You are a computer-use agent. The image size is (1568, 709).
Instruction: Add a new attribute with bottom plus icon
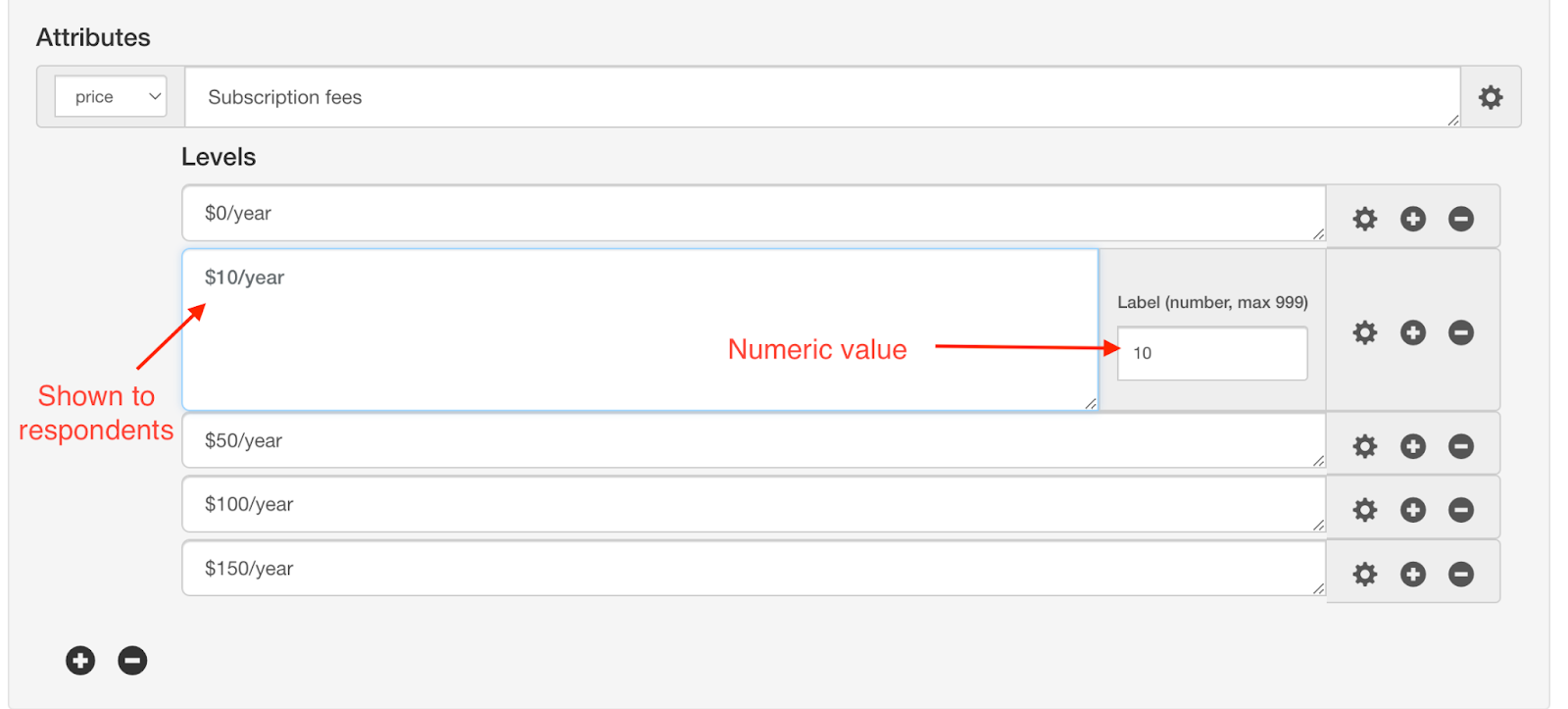click(x=80, y=661)
